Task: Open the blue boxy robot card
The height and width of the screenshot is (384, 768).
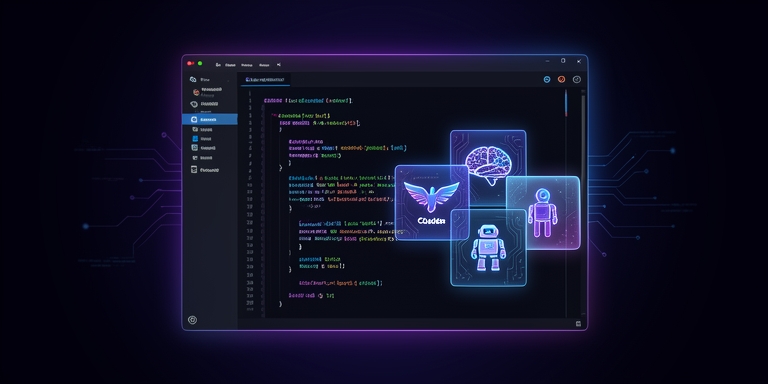Action: (x=488, y=247)
